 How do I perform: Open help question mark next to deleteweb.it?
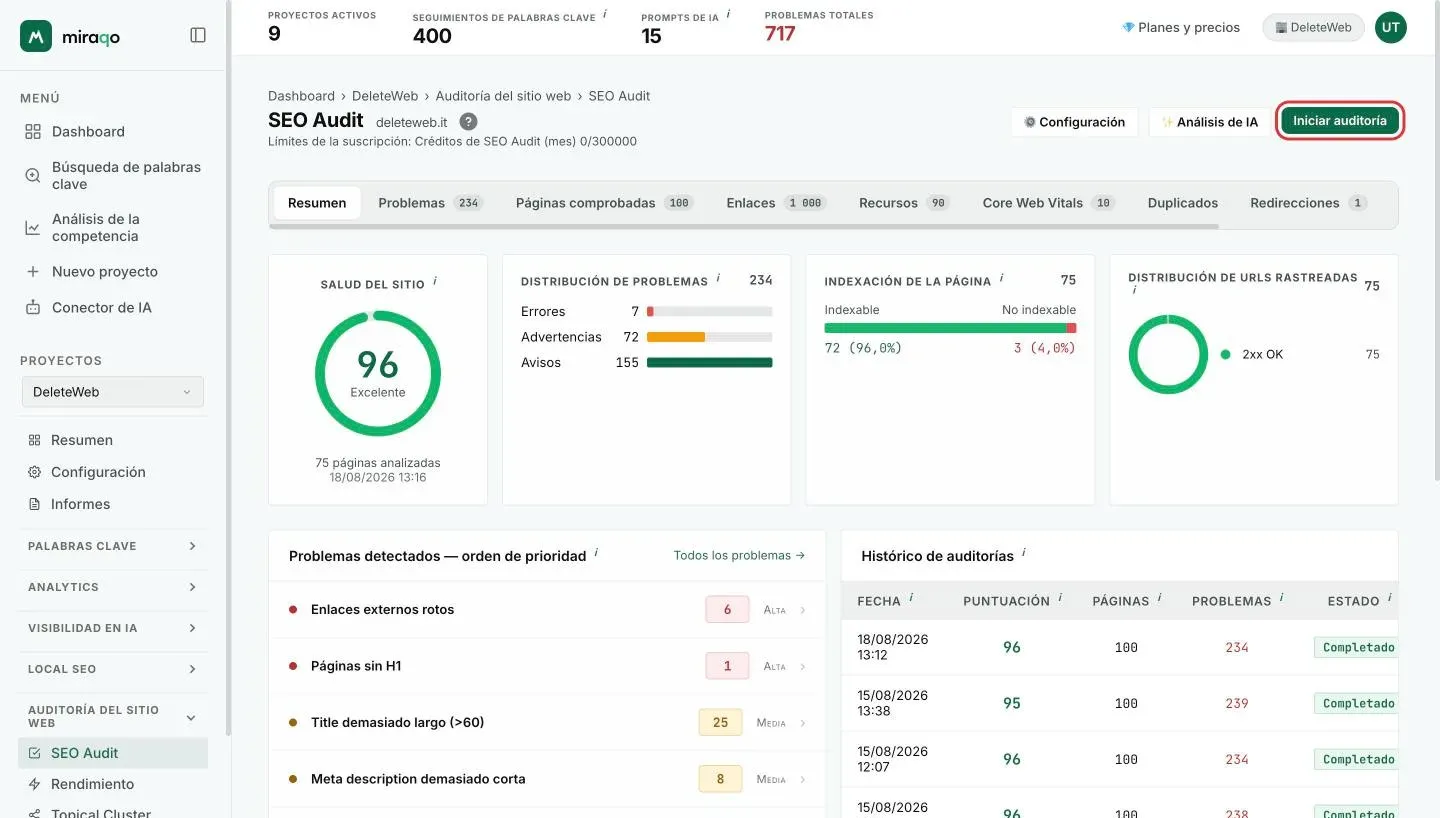click(468, 121)
